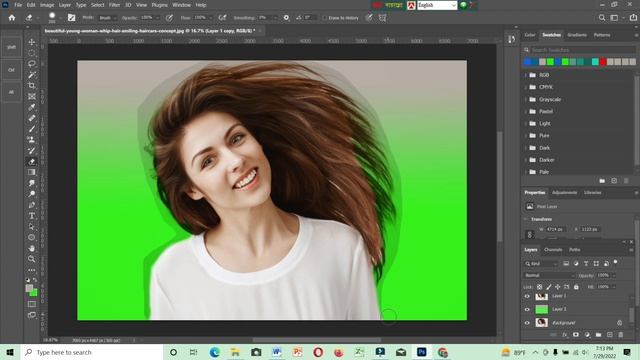The image size is (640, 360).
Task: Add layer style fx icon
Action: 565,335
